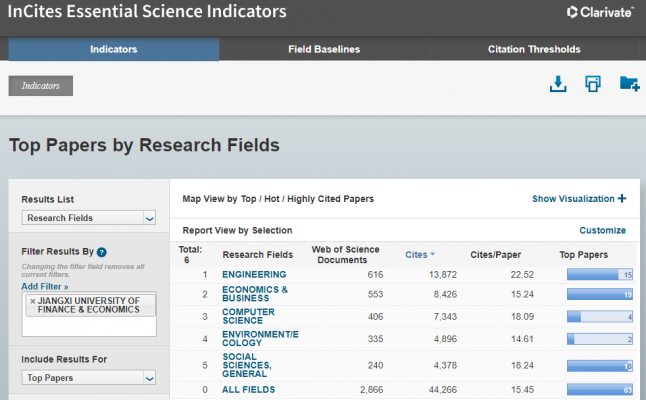The width and height of the screenshot is (646, 400).
Task: Click the Top Papers bar for All Fields
Action: click(x=600, y=390)
